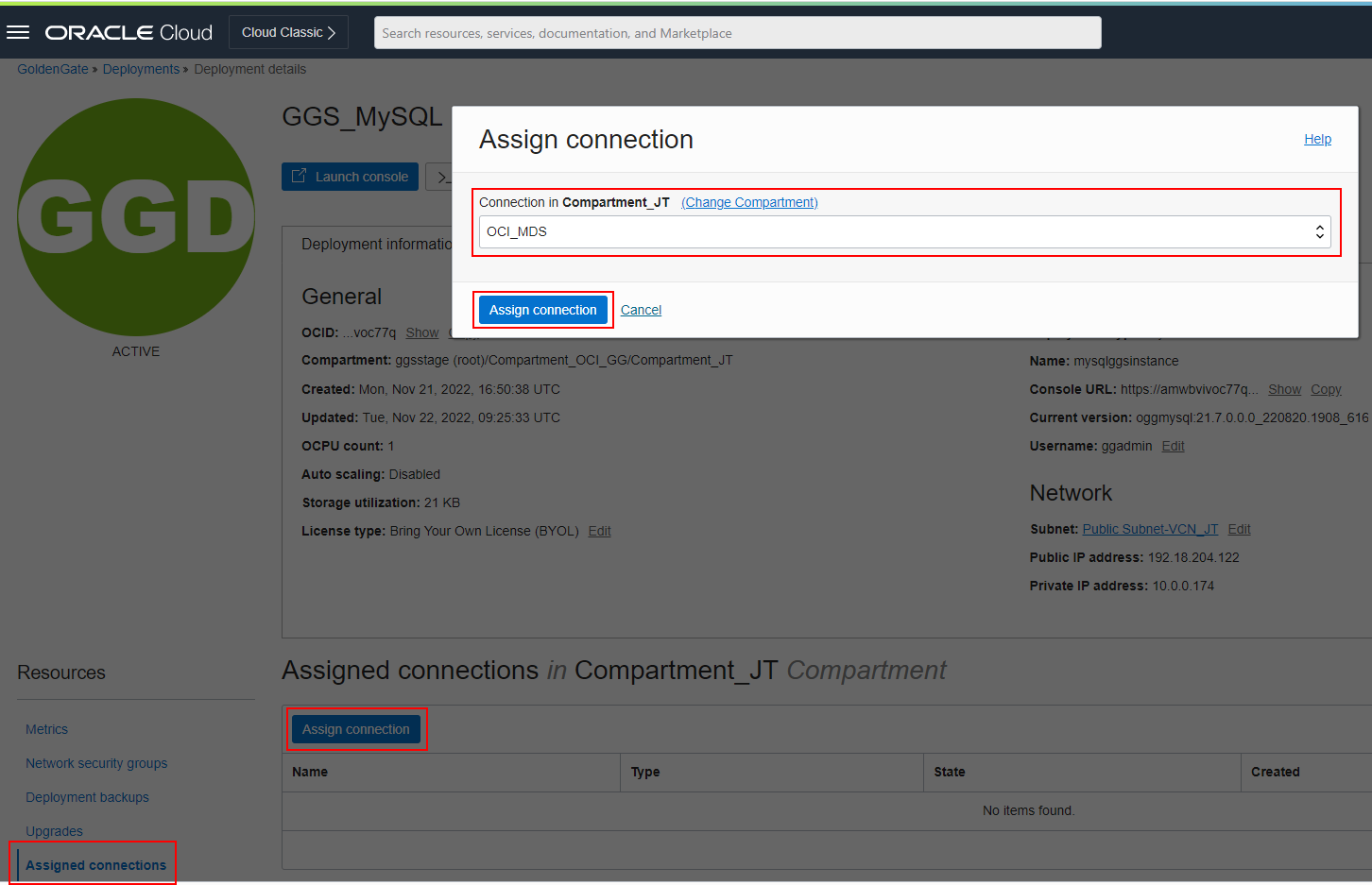Click Assign connection in the dialog
1372x885 pixels.
pyautogui.click(x=542, y=309)
